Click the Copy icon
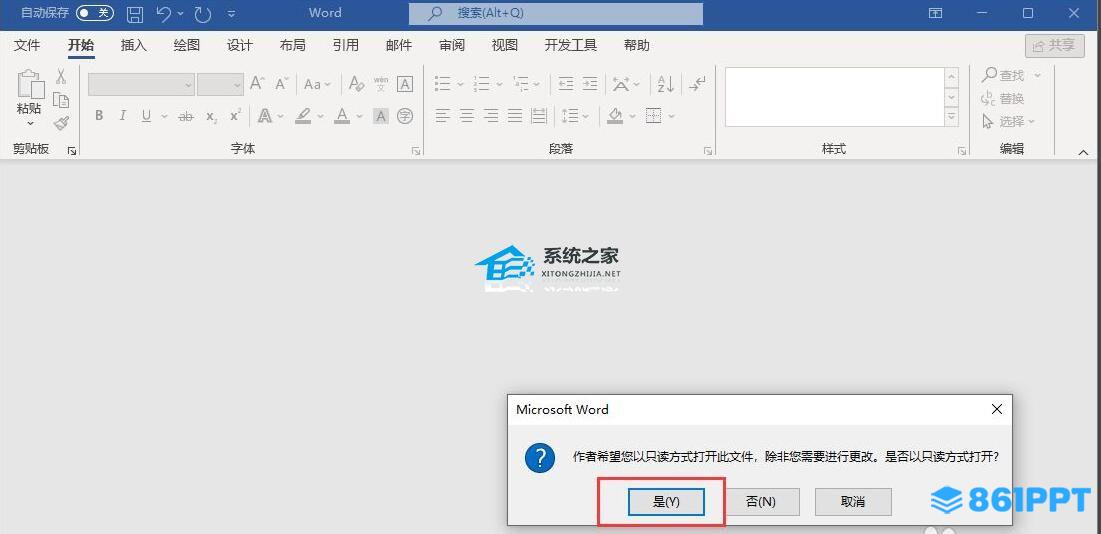The image size is (1101, 534). point(61,100)
